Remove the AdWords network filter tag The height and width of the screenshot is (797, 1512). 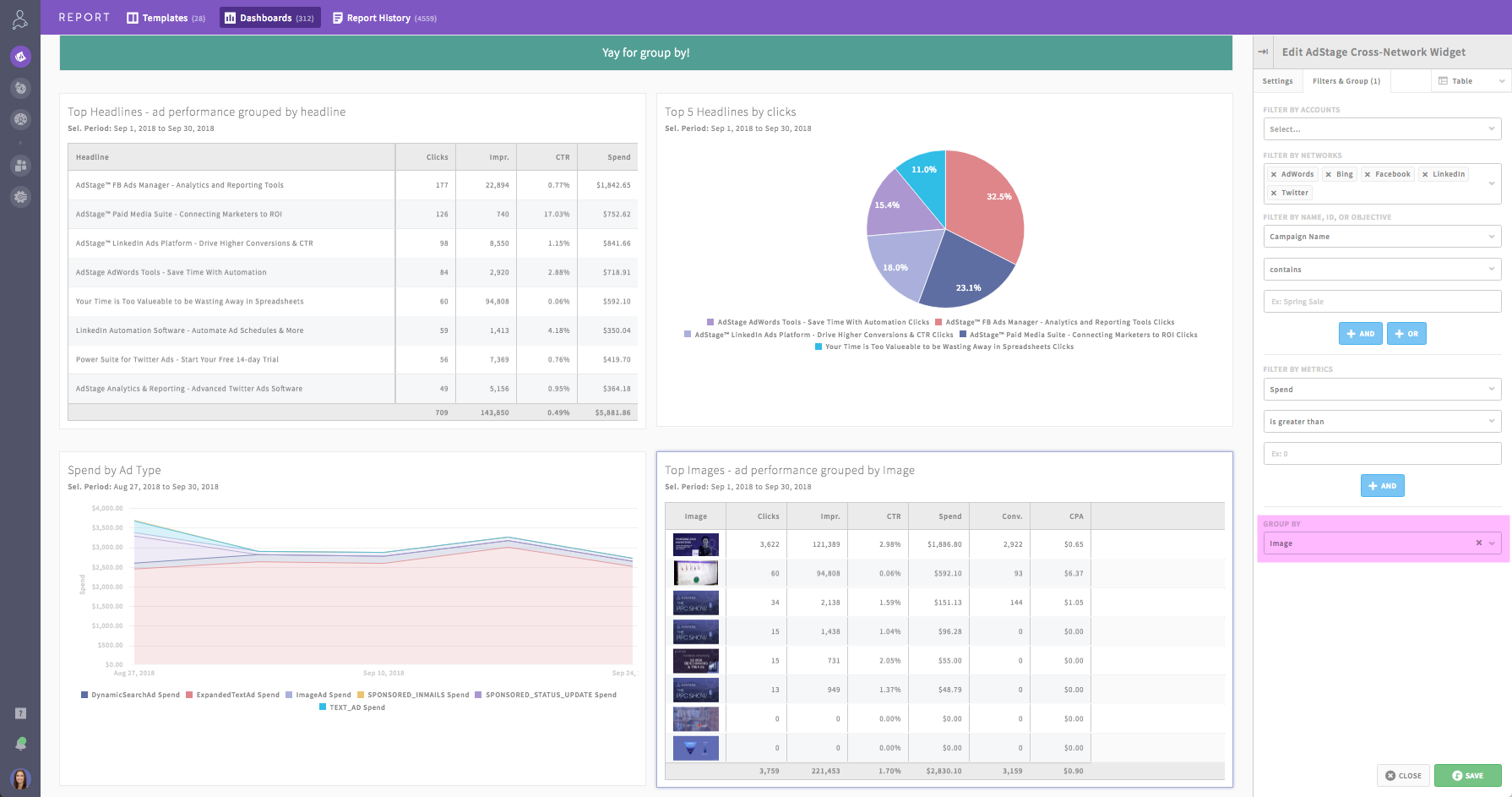pyautogui.click(x=1274, y=174)
